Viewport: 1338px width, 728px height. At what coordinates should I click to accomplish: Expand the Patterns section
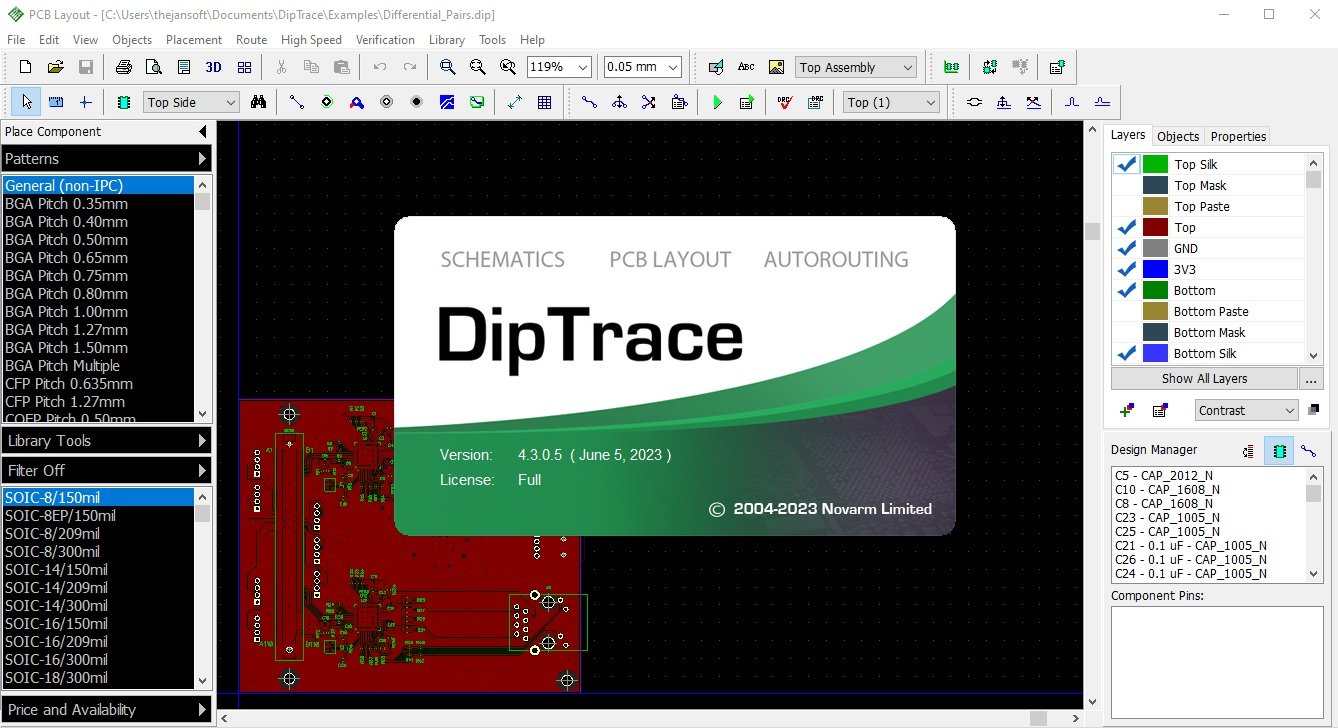pos(106,159)
